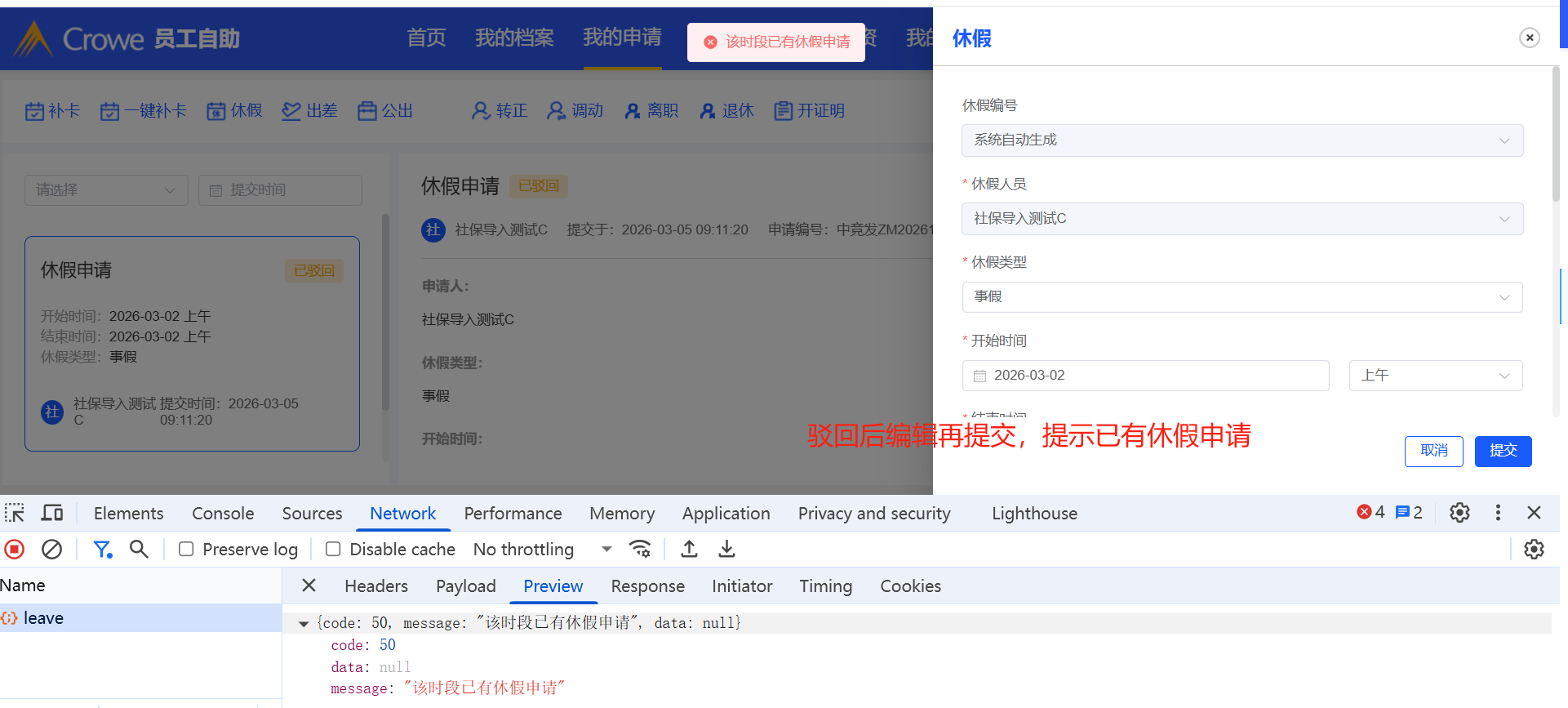This screenshot has width=1568, height=708.
Task: Open 我的申请 nav item
Action: 622,38
